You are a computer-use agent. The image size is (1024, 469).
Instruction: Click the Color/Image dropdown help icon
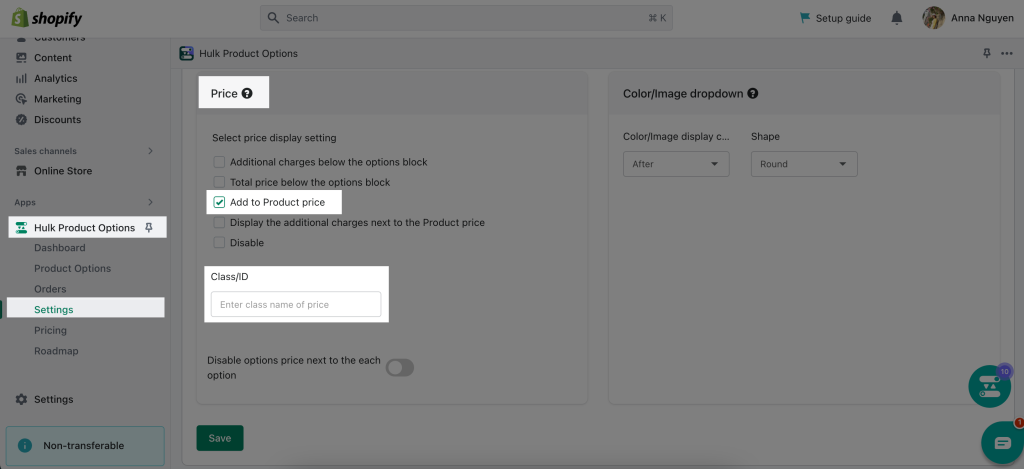752,93
